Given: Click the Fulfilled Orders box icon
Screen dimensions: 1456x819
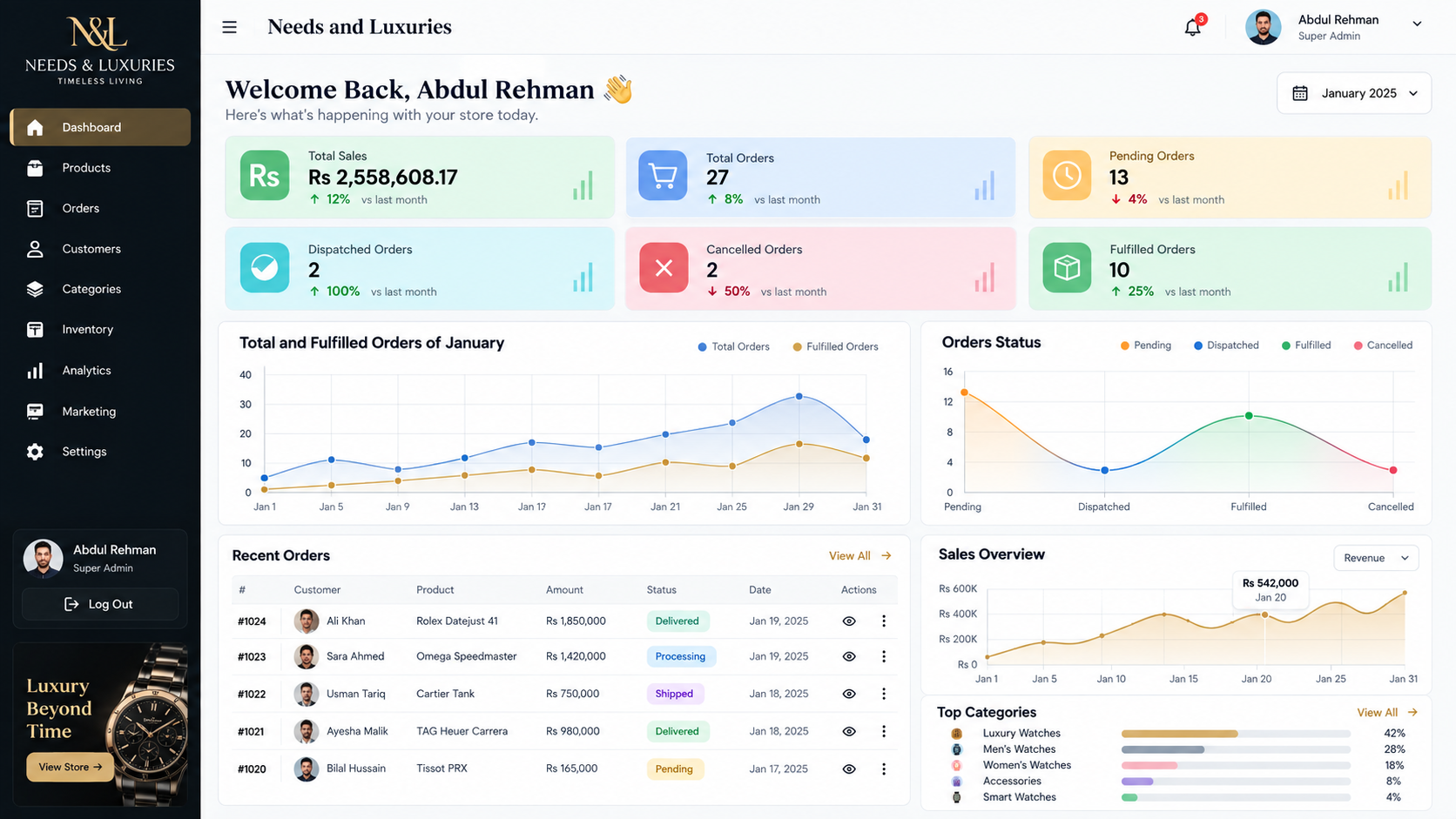Looking at the screenshot, I should pos(1067,267).
